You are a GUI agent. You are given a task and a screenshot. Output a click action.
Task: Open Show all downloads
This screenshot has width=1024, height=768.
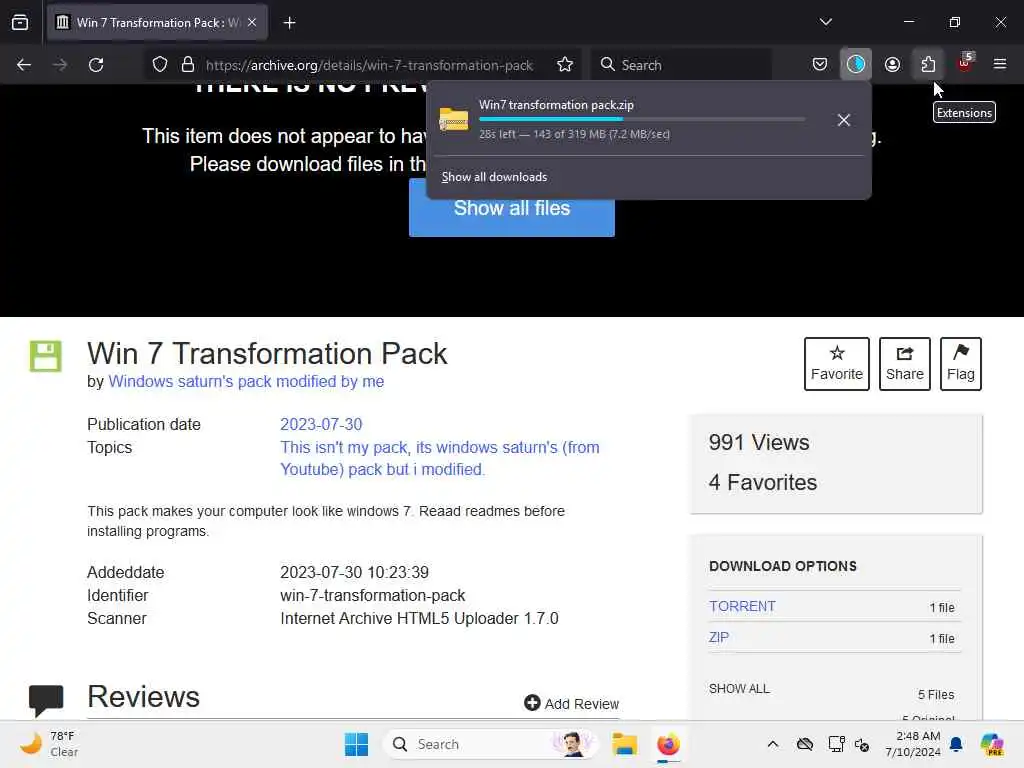[x=494, y=177]
